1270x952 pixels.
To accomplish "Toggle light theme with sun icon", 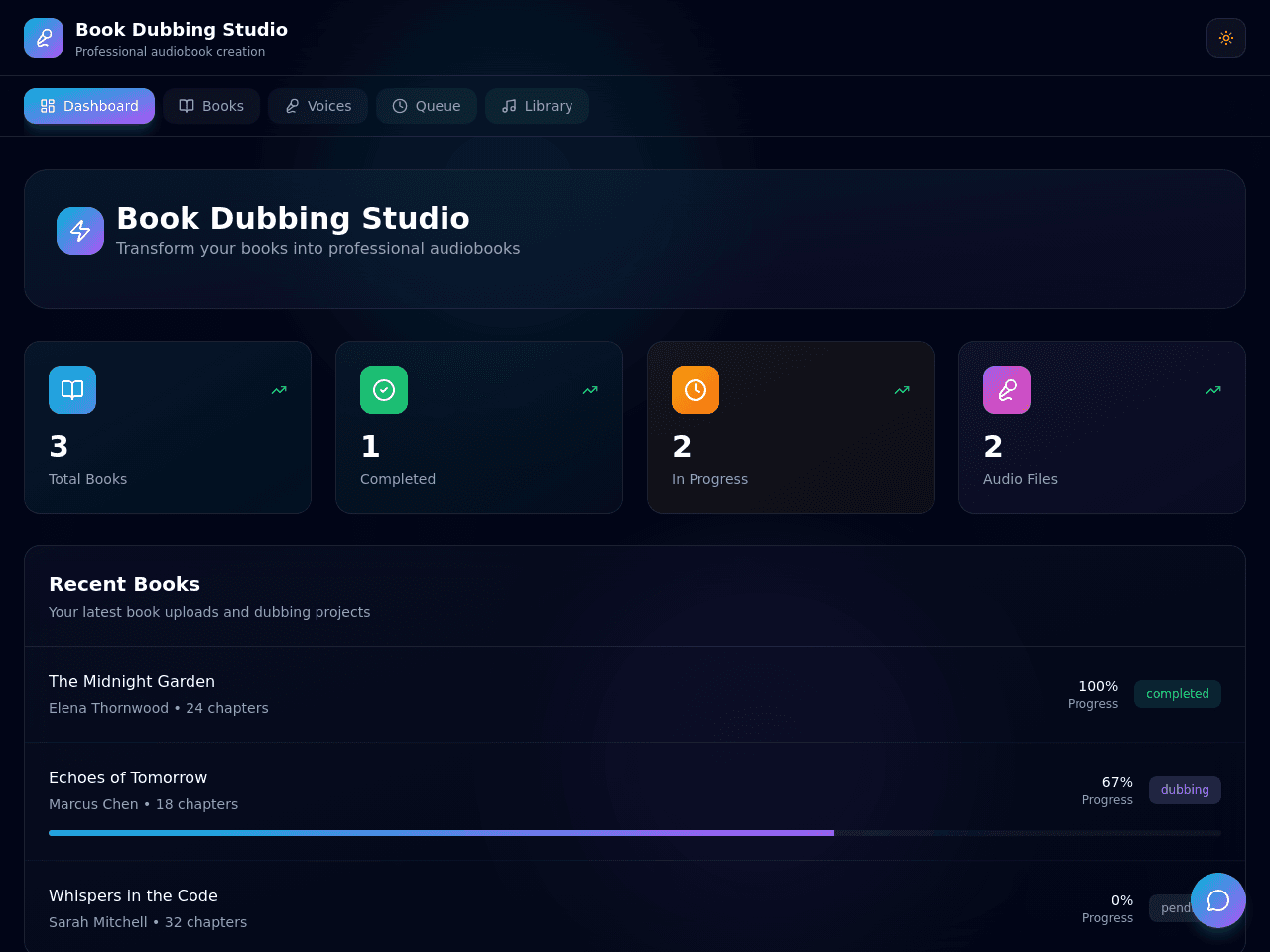I will 1226,38.
